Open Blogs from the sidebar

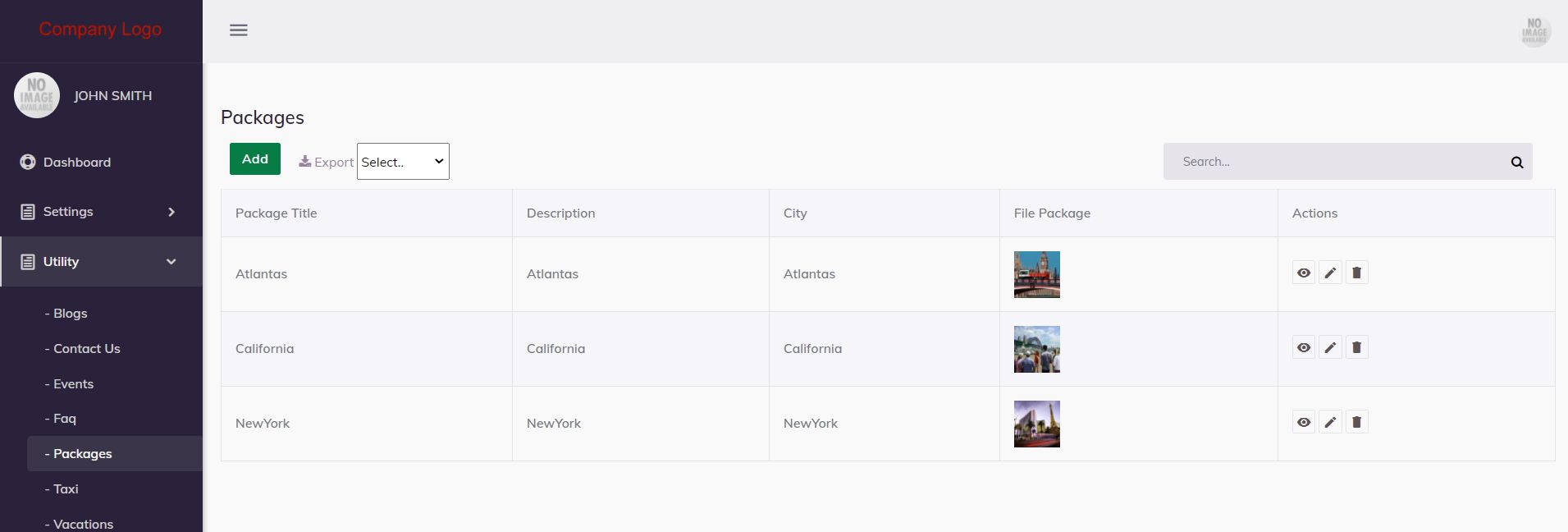(x=71, y=314)
